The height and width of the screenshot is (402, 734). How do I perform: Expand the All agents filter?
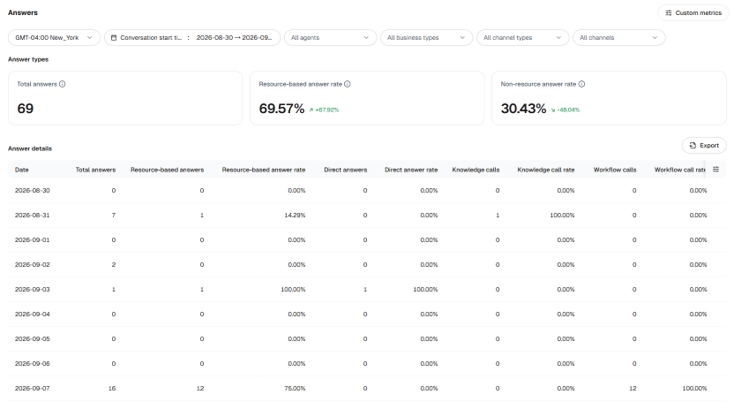click(x=330, y=37)
